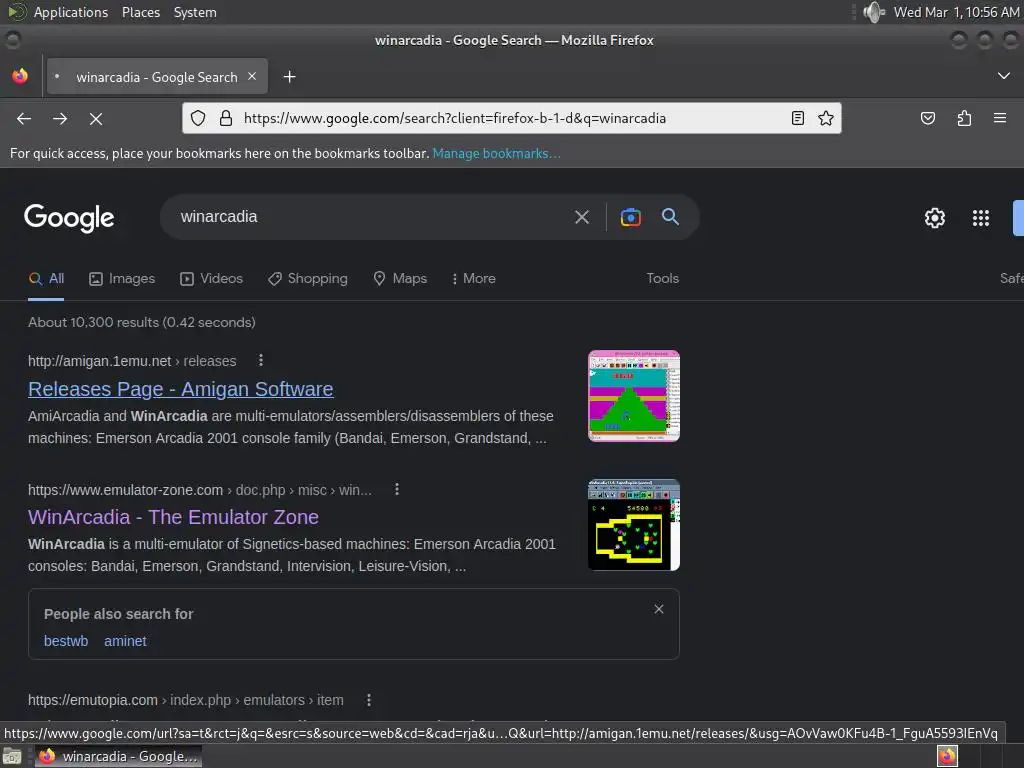The width and height of the screenshot is (1024, 768).
Task: Click the volume speaker icon
Action: 873,12
